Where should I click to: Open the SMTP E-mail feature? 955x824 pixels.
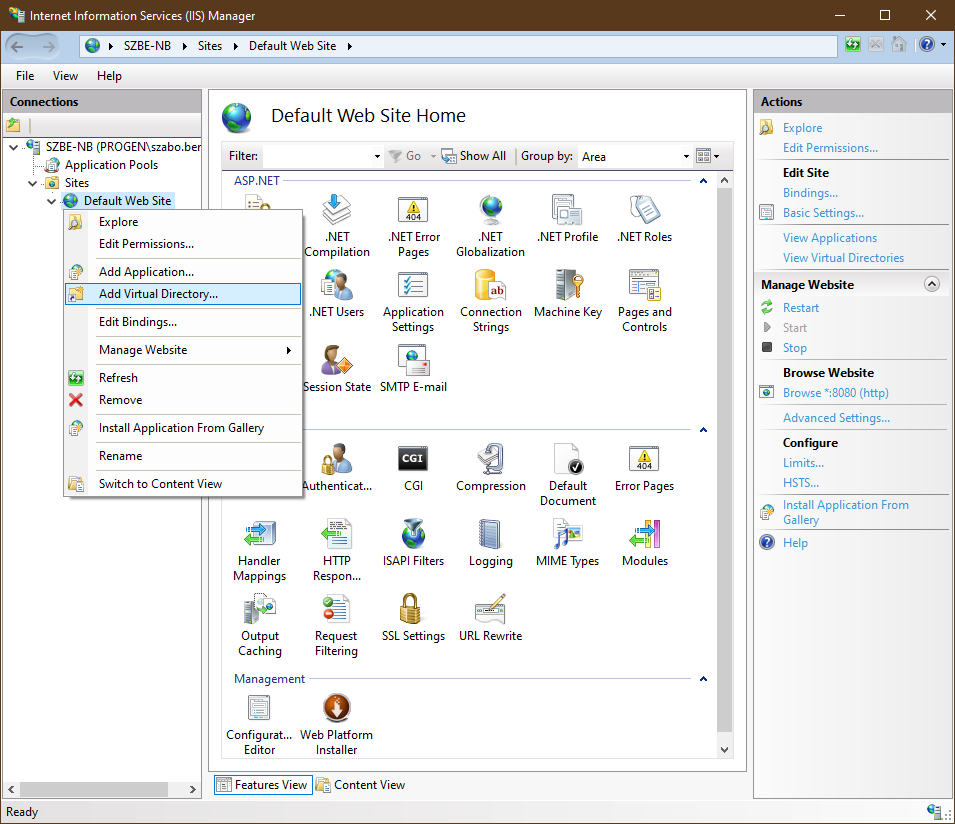[414, 369]
